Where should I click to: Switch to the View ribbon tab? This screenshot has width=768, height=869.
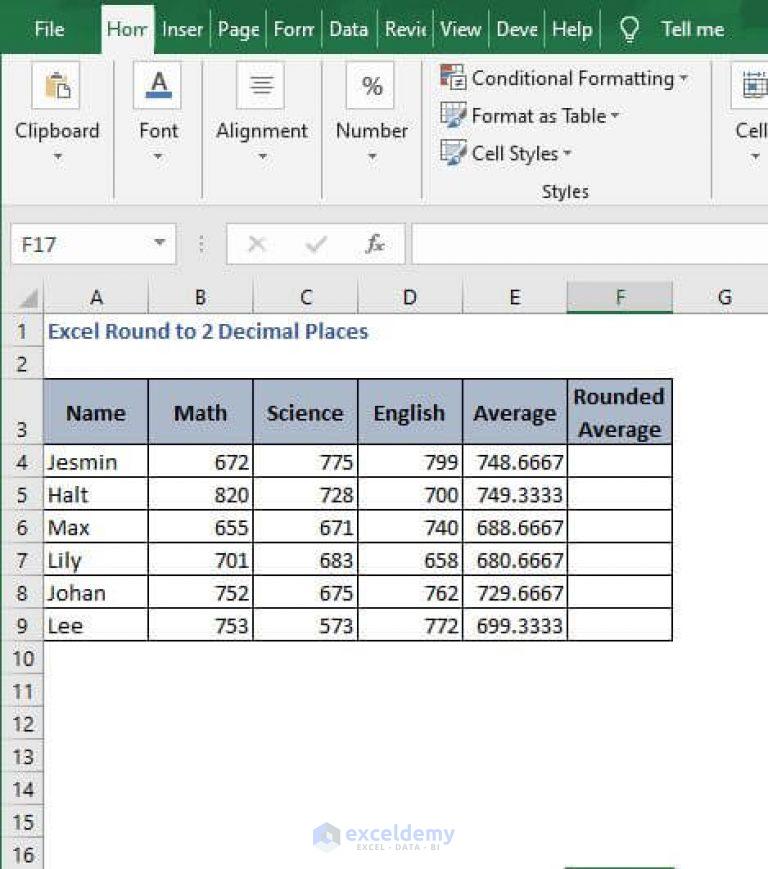coord(460,29)
